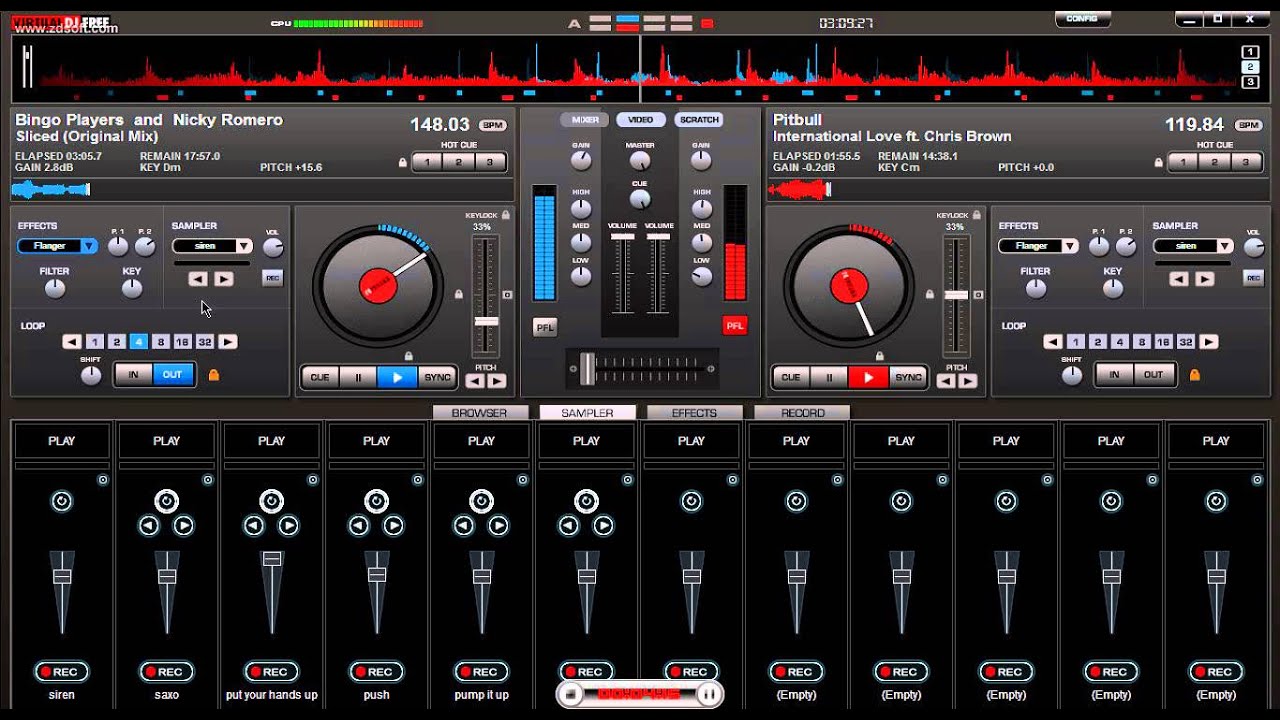Screen dimensions: 1280x720
Task: Click right deck sampler REC button
Action: coord(1253,278)
